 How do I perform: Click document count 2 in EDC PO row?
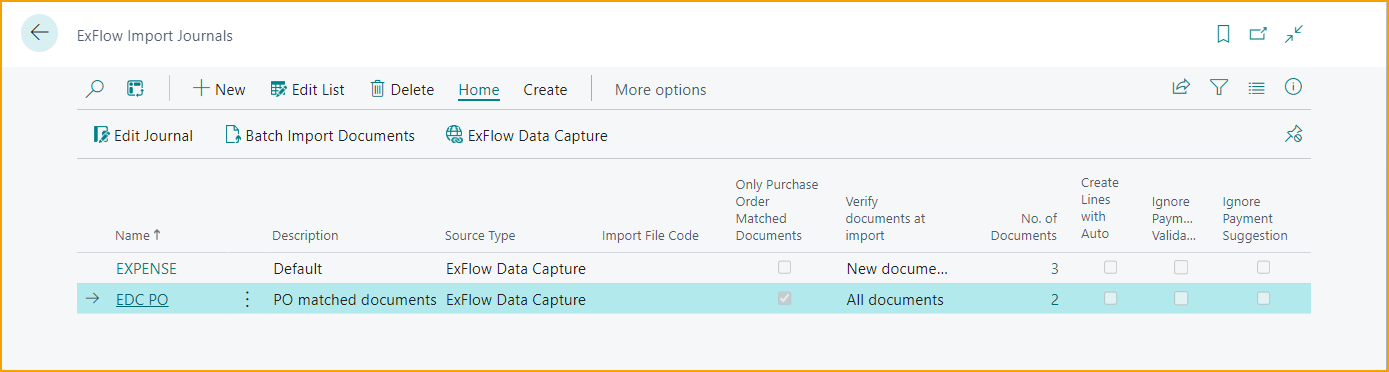1054,299
